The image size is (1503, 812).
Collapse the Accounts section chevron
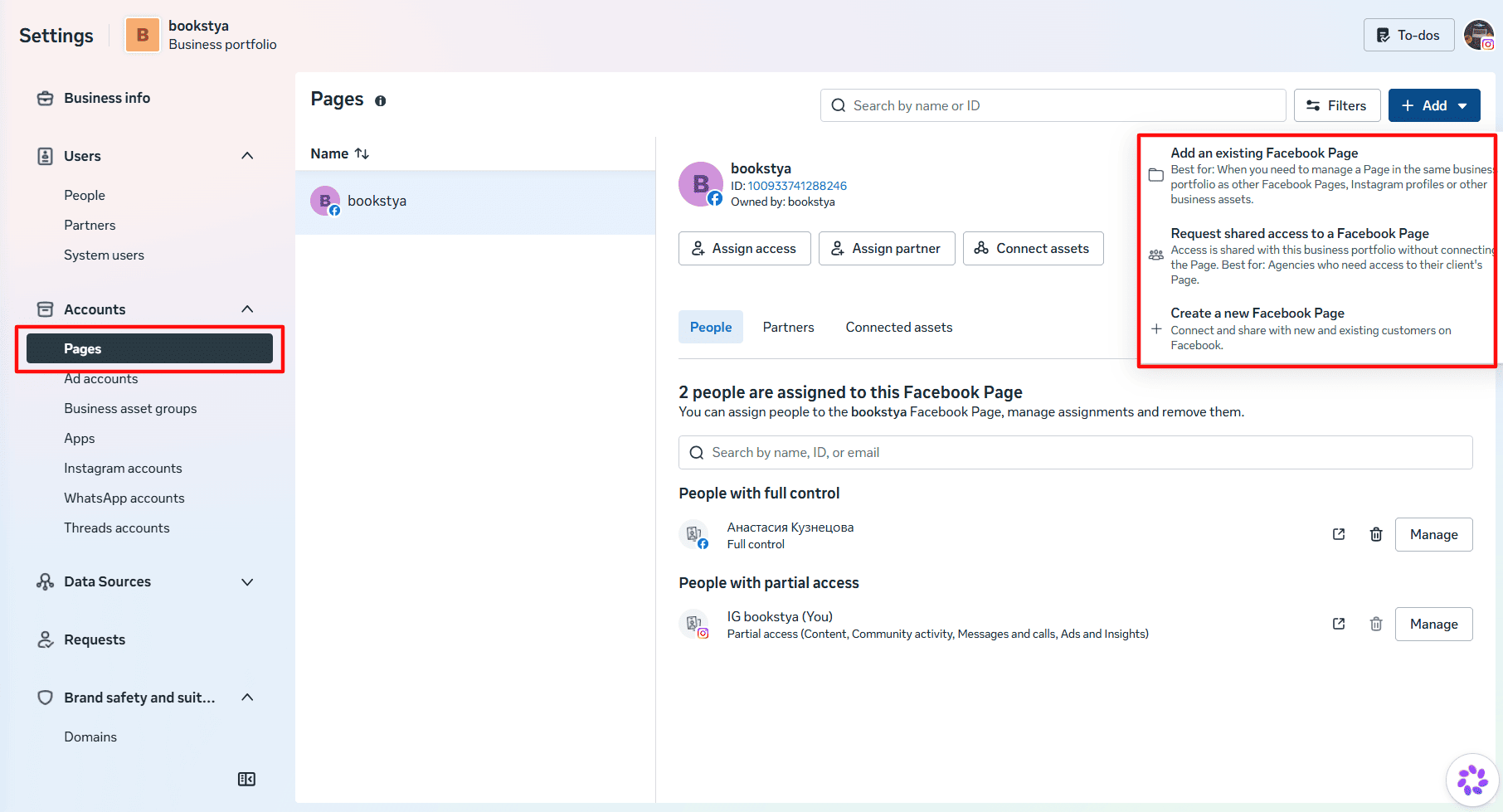247,309
